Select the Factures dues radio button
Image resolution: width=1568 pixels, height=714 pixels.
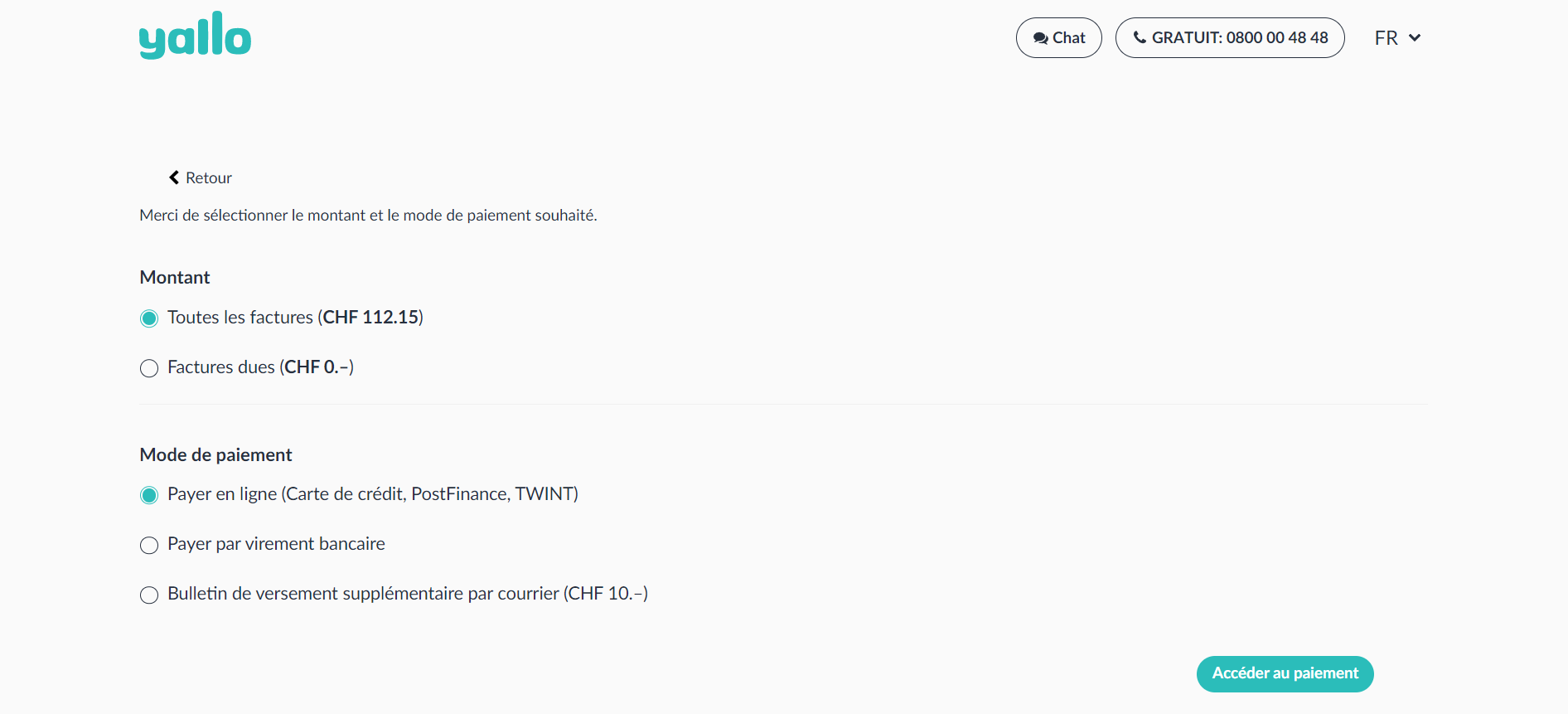[149, 368]
